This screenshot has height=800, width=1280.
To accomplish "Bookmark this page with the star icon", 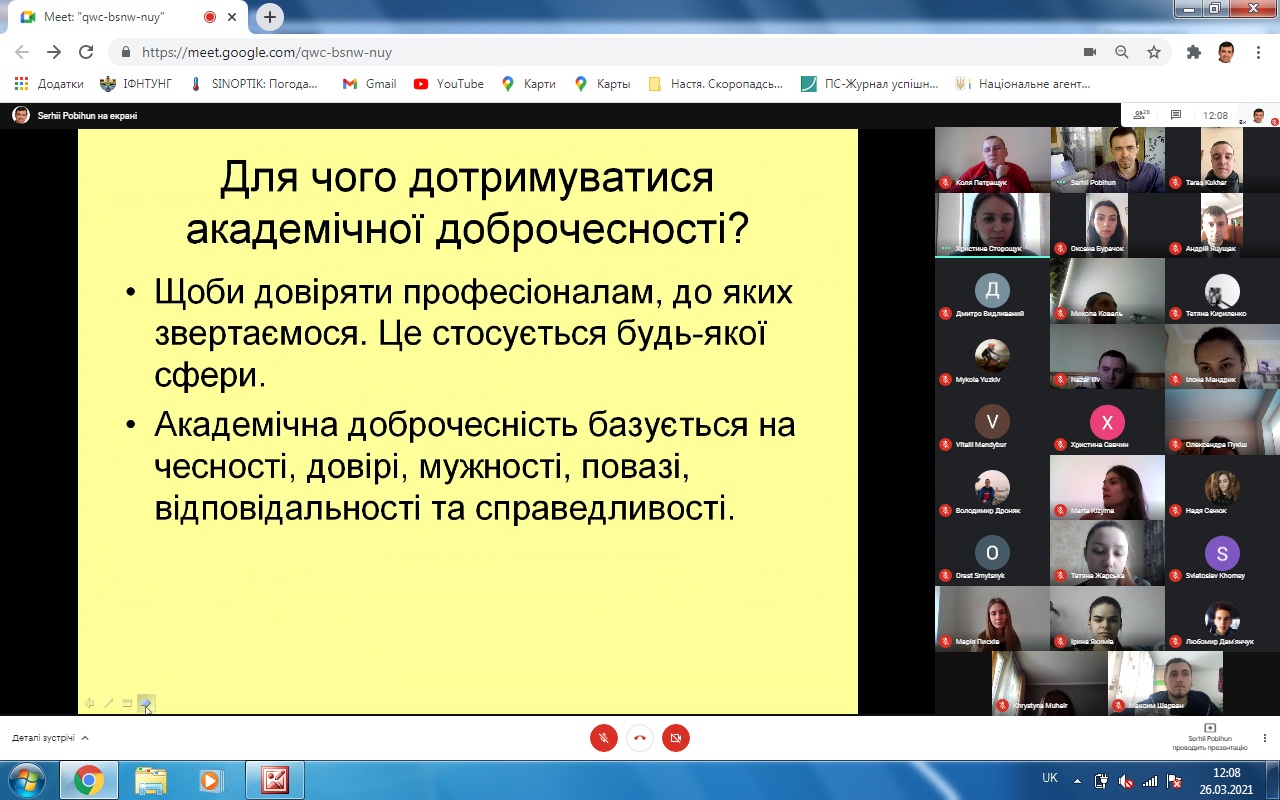I will click(1154, 52).
